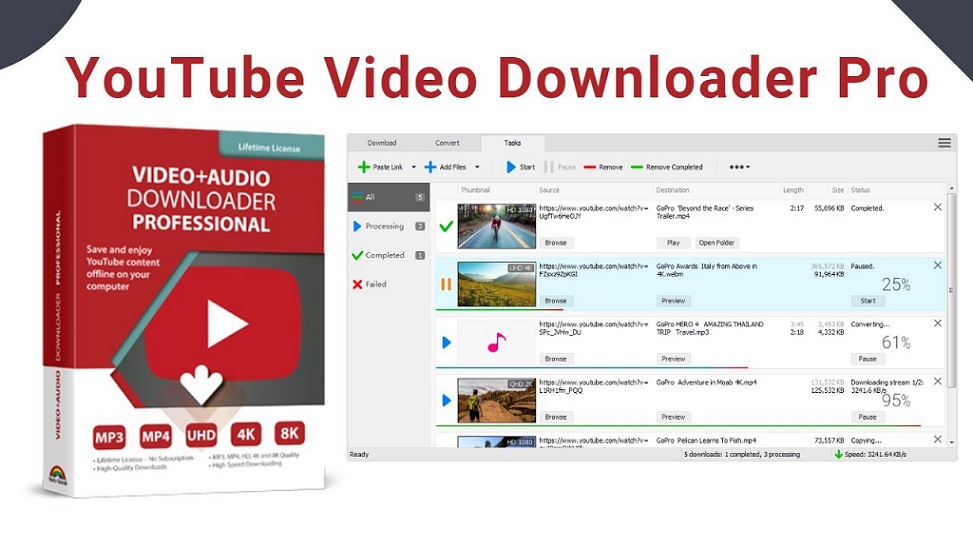Sort by the Thumbnail column header
Image resolution: width=973 pixels, height=548 pixels.
pos(475,190)
